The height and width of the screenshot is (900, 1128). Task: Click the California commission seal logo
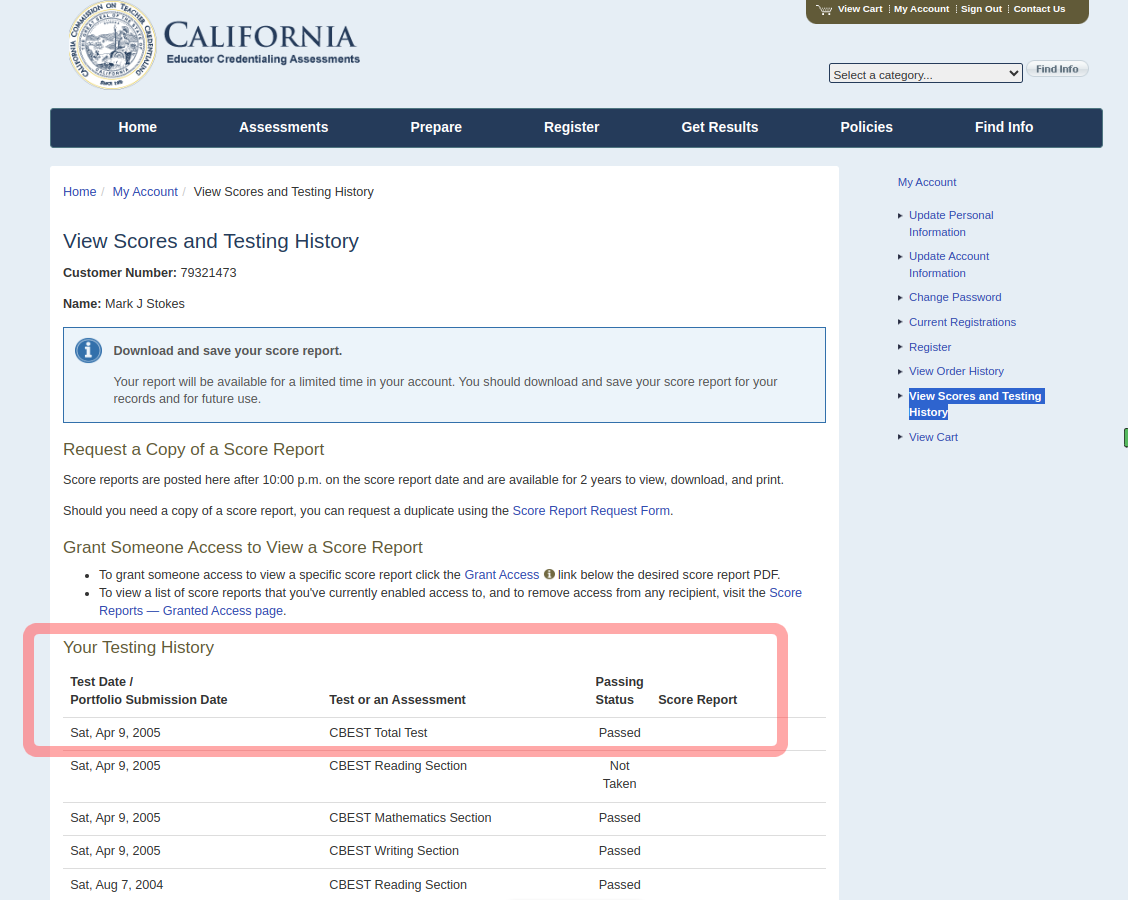[112, 47]
